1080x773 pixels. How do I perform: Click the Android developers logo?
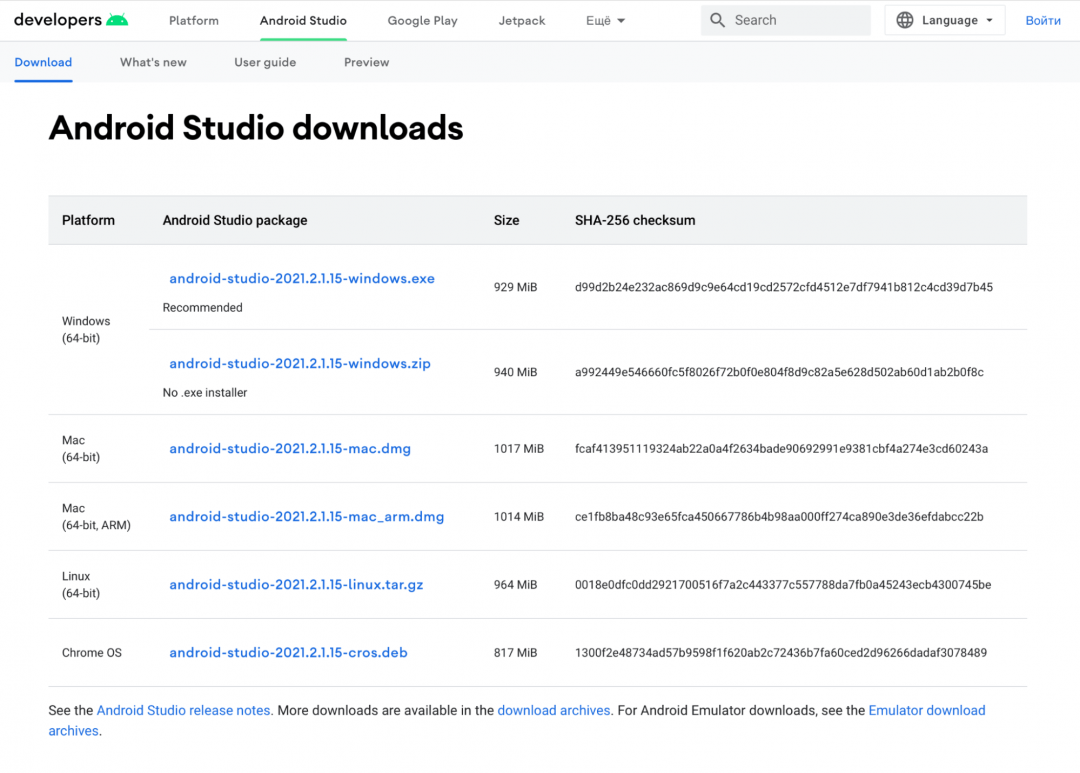(x=70, y=20)
